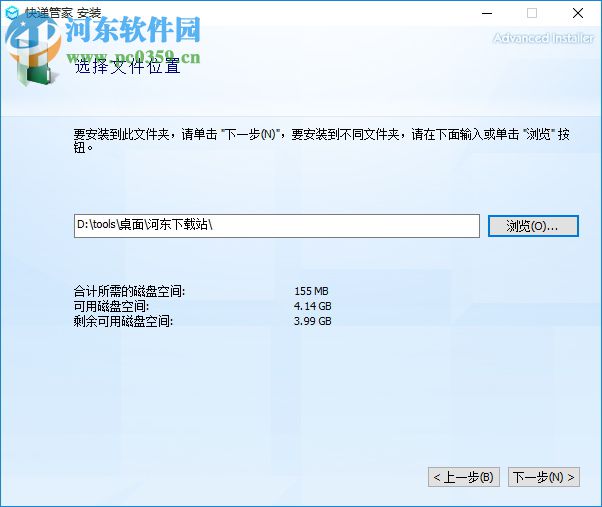Close the 快递管家 installer window

(578, 13)
